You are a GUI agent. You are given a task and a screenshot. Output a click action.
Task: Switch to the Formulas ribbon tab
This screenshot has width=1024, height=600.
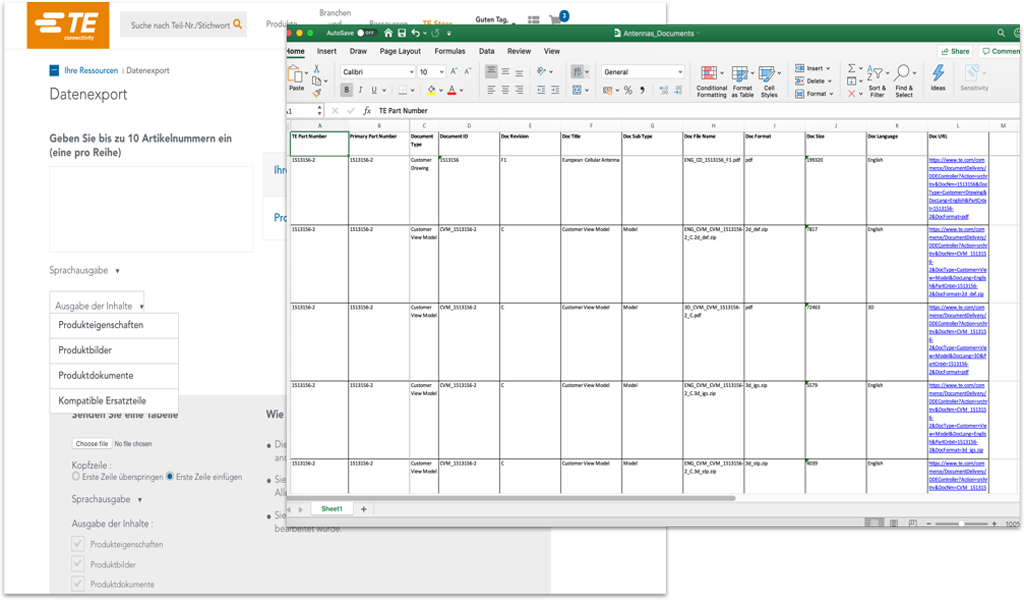pyautogui.click(x=449, y=51)
